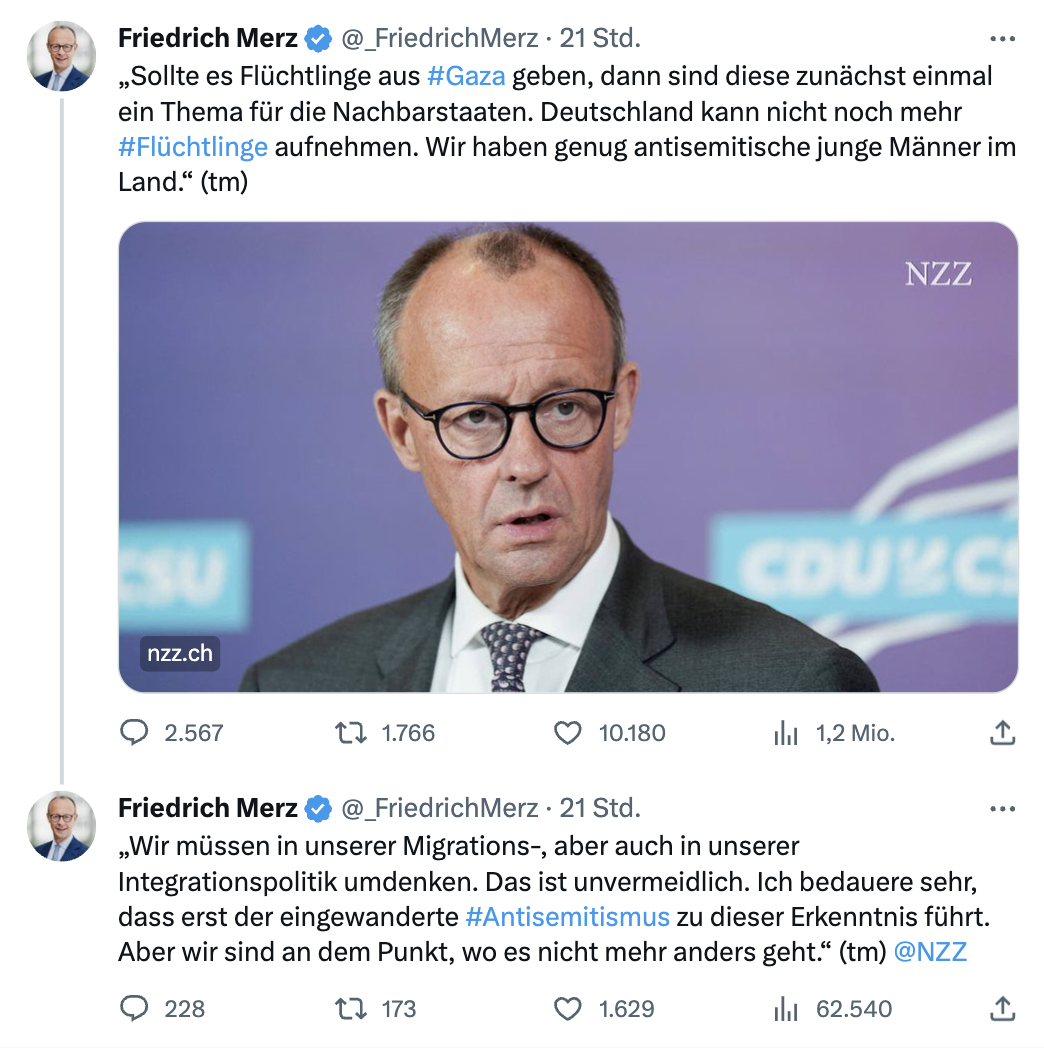
Task: Open the #Antisemitismus hashtag link
Action: [x=567, y=916]
